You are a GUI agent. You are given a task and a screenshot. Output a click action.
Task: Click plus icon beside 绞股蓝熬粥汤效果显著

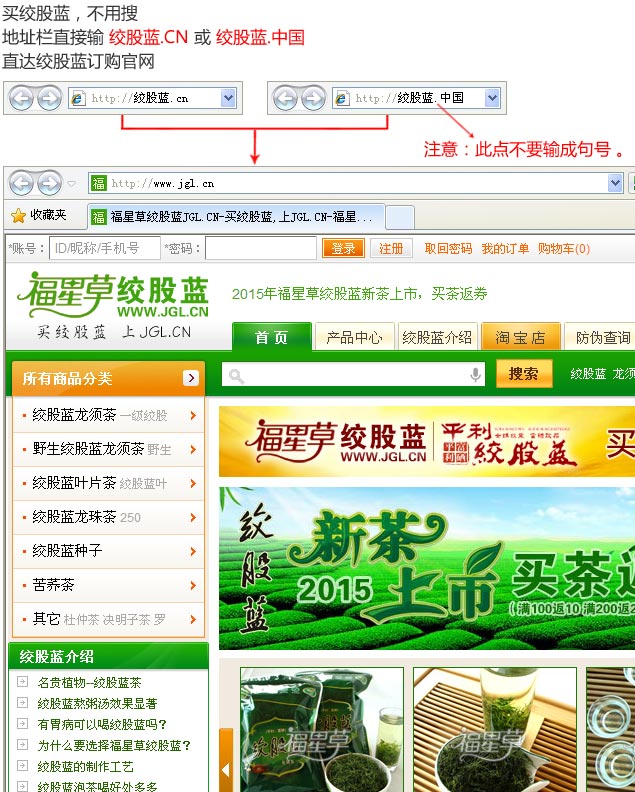[23, 703]
